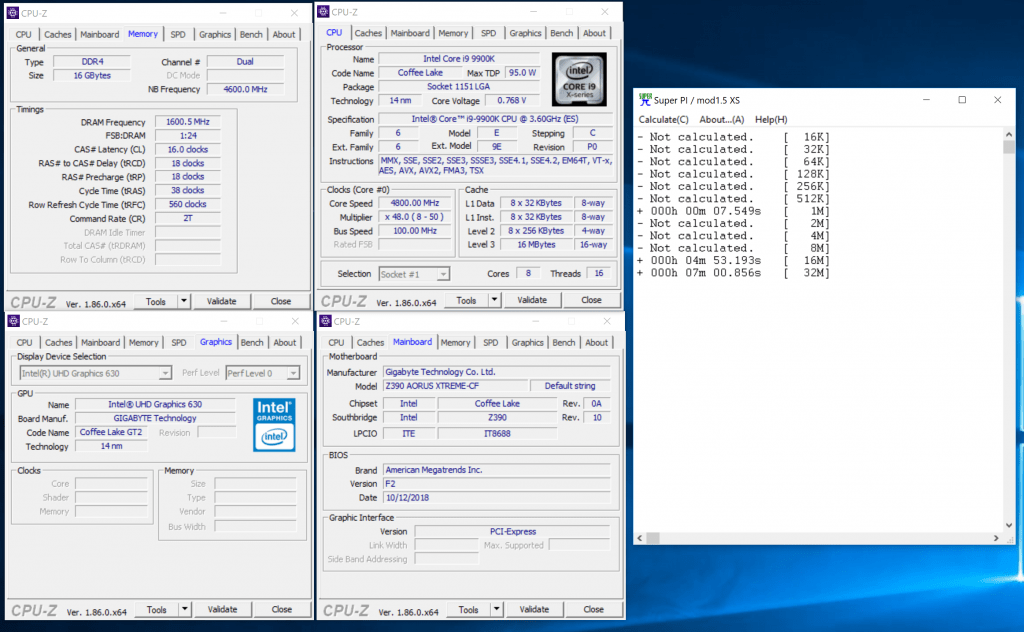Maximize the Super PI window
Screen dimensions: 1024x632
tap(962, 100)
